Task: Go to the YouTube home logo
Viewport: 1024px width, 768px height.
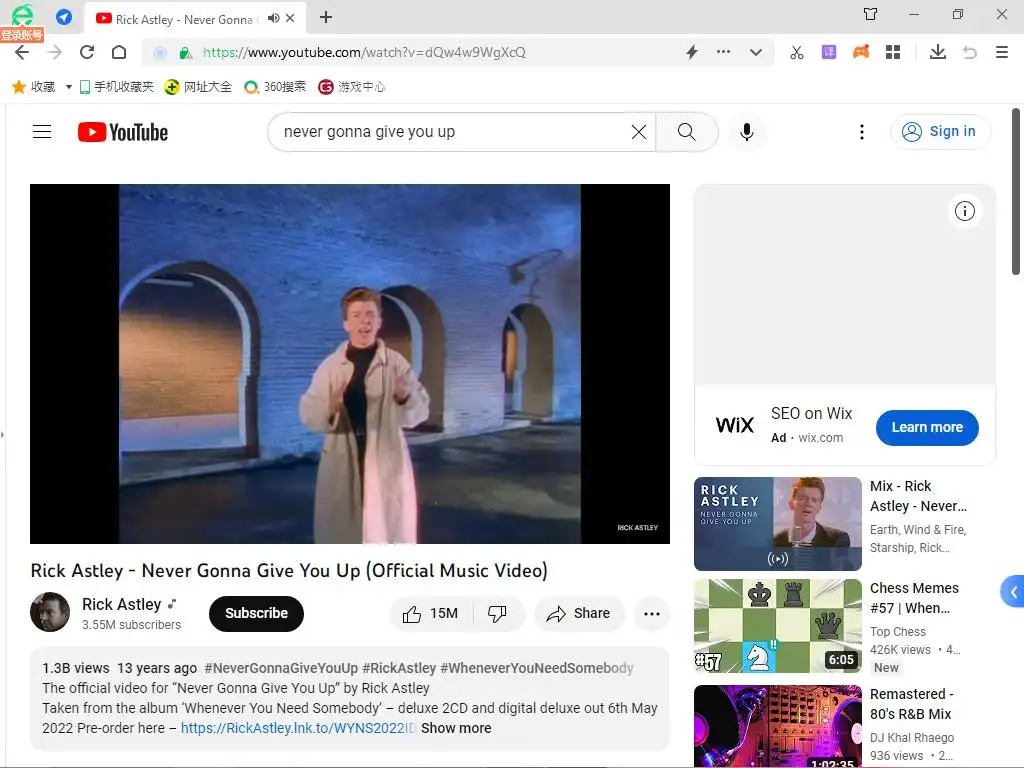Action: click(x=123, y=132)
